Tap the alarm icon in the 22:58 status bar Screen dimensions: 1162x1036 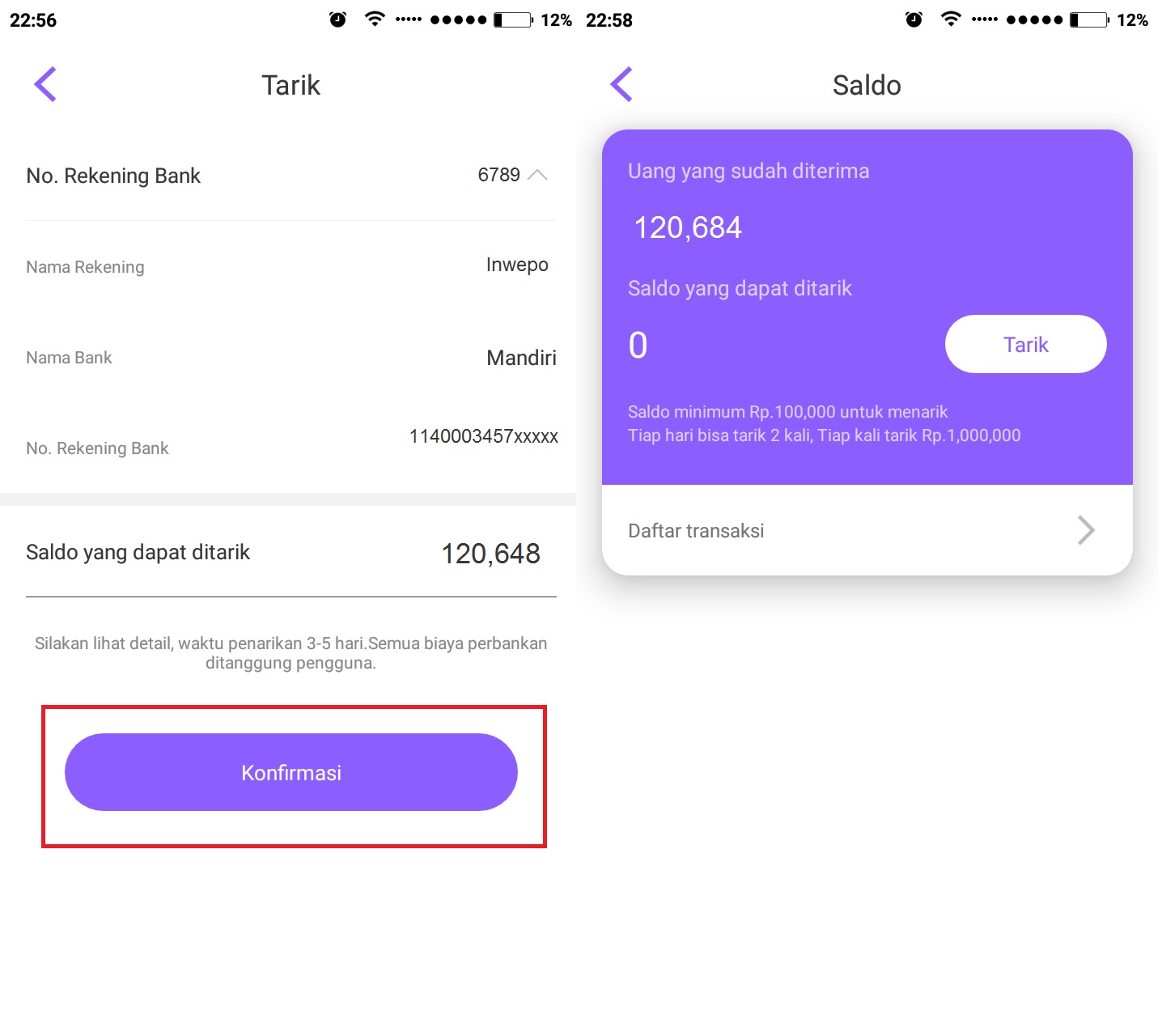pos(914,19)
